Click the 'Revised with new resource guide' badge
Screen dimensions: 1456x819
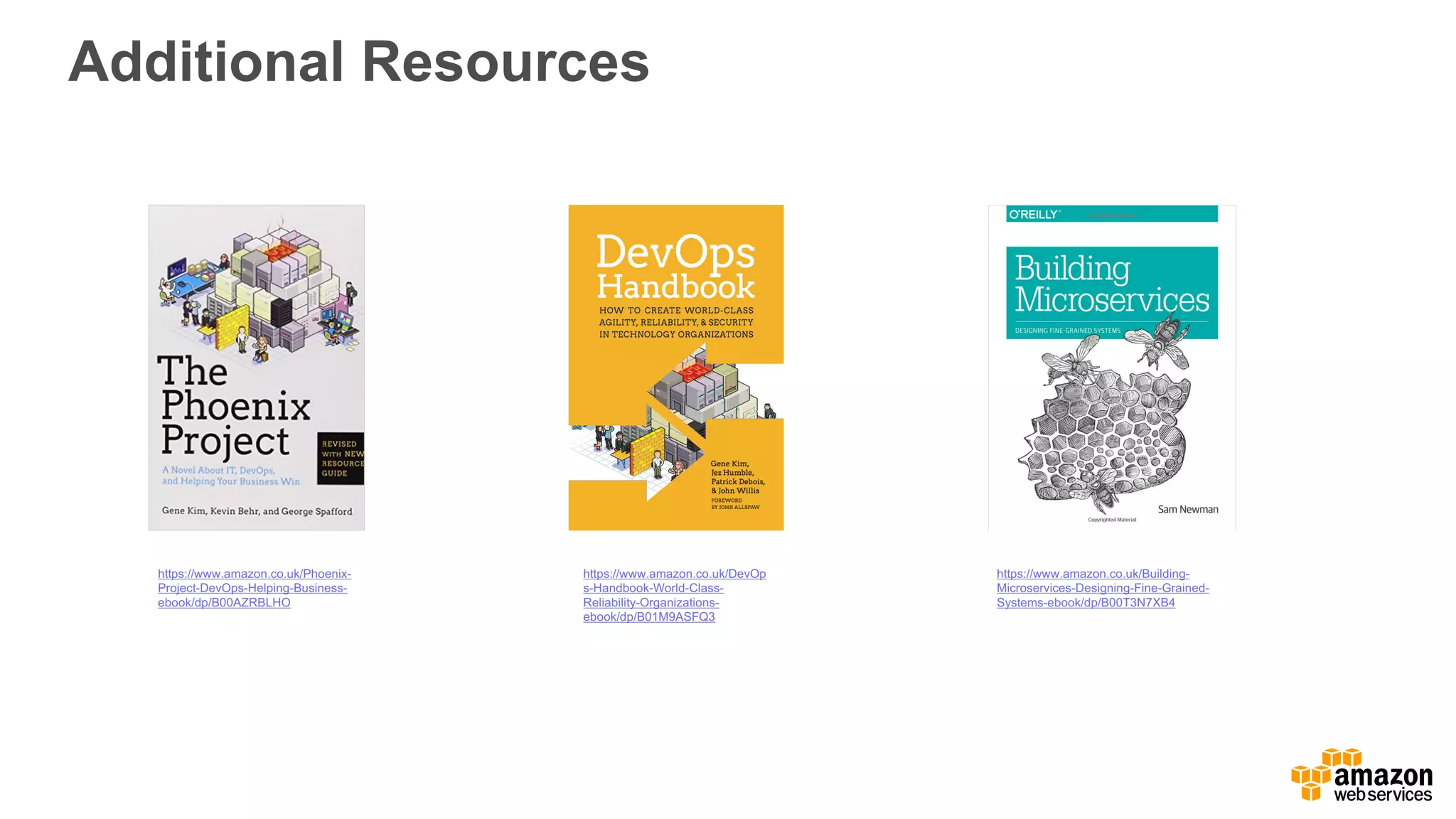341,459
